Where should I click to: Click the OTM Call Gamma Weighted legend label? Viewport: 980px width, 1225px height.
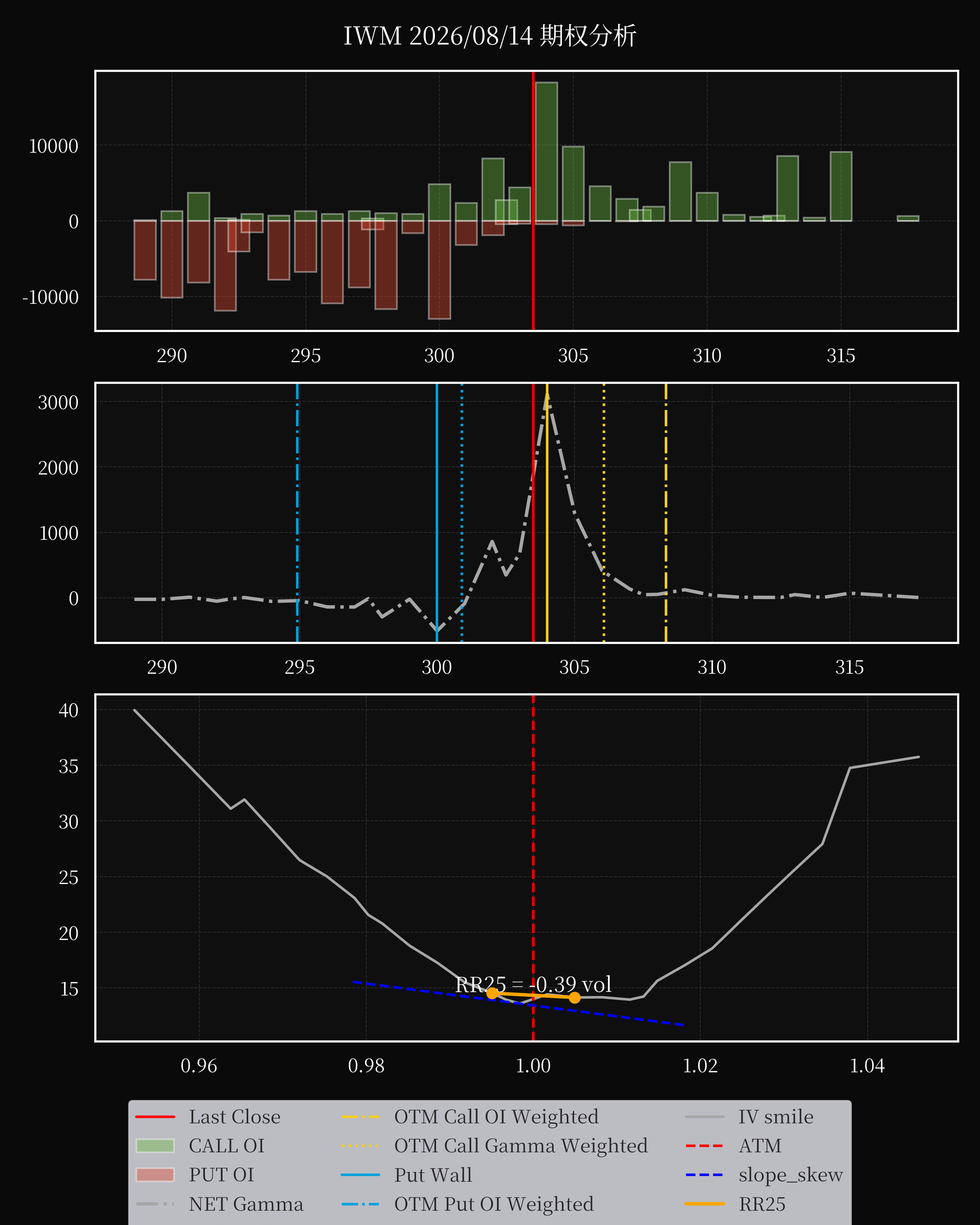click(x=521, y=1146)
